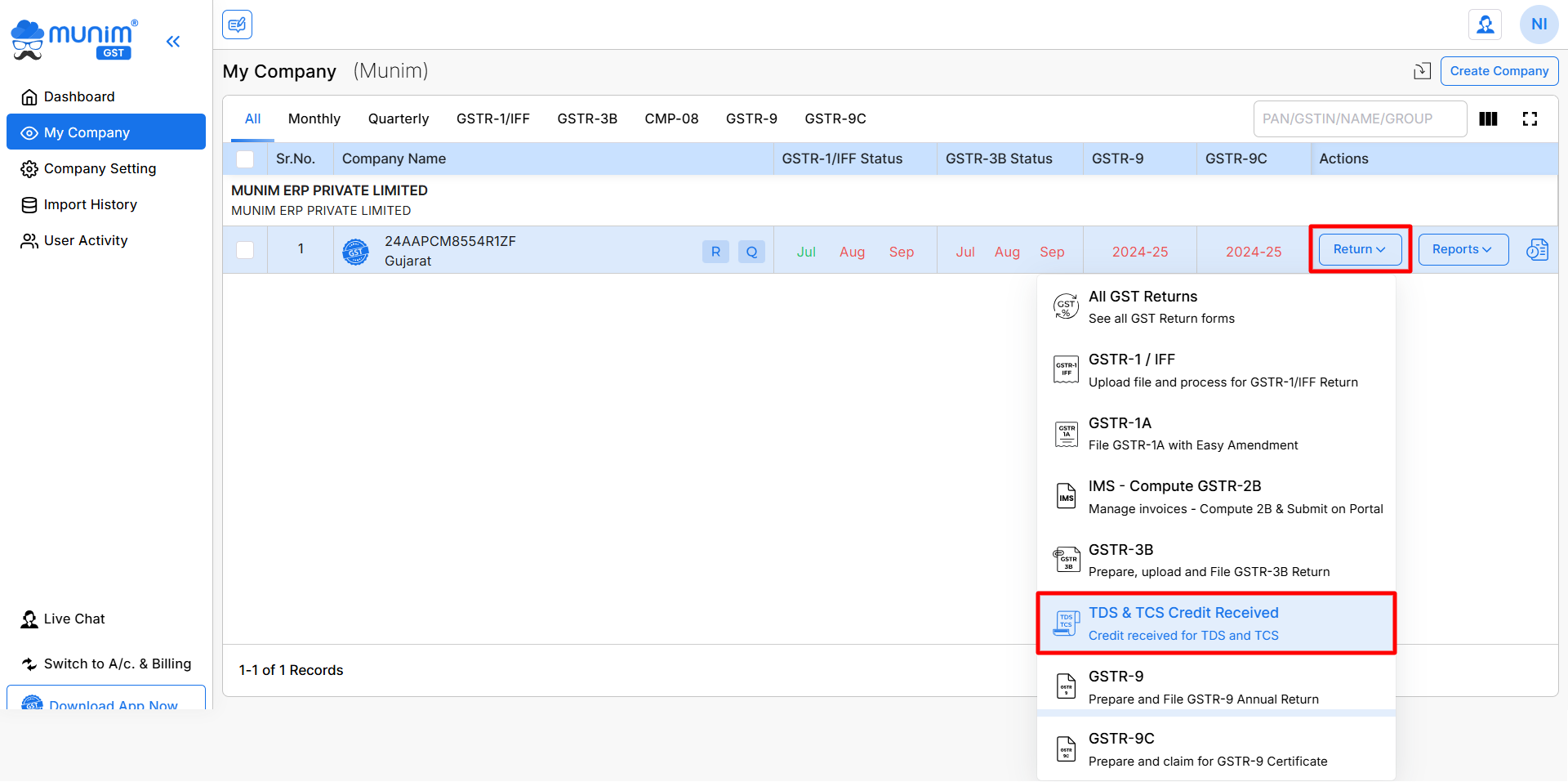
Task: Select the All tab
Action: pyautogui.click(x=252, y=118)
